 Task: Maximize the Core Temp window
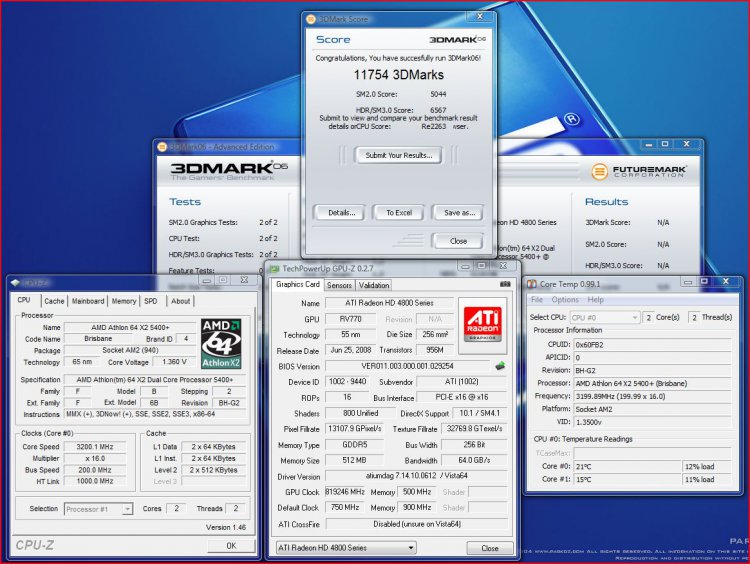coord(705,282)
